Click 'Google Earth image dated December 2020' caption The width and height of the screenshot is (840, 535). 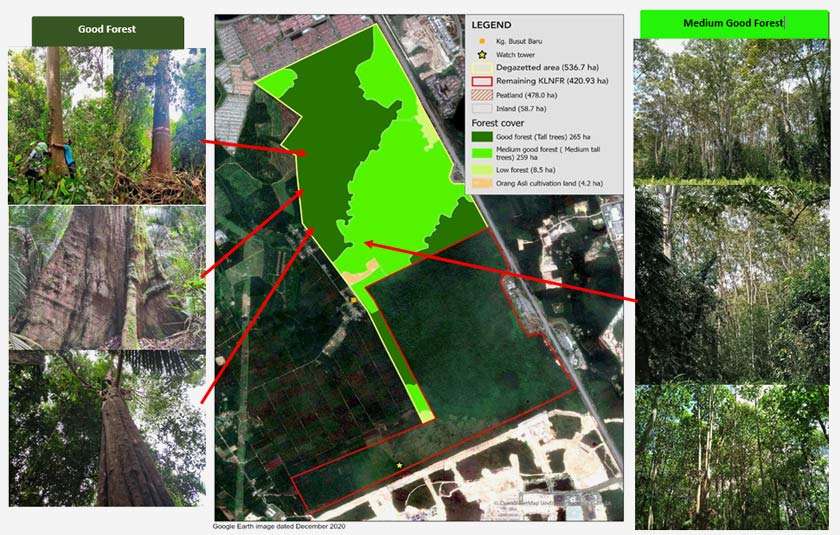[x=279, y=526]
